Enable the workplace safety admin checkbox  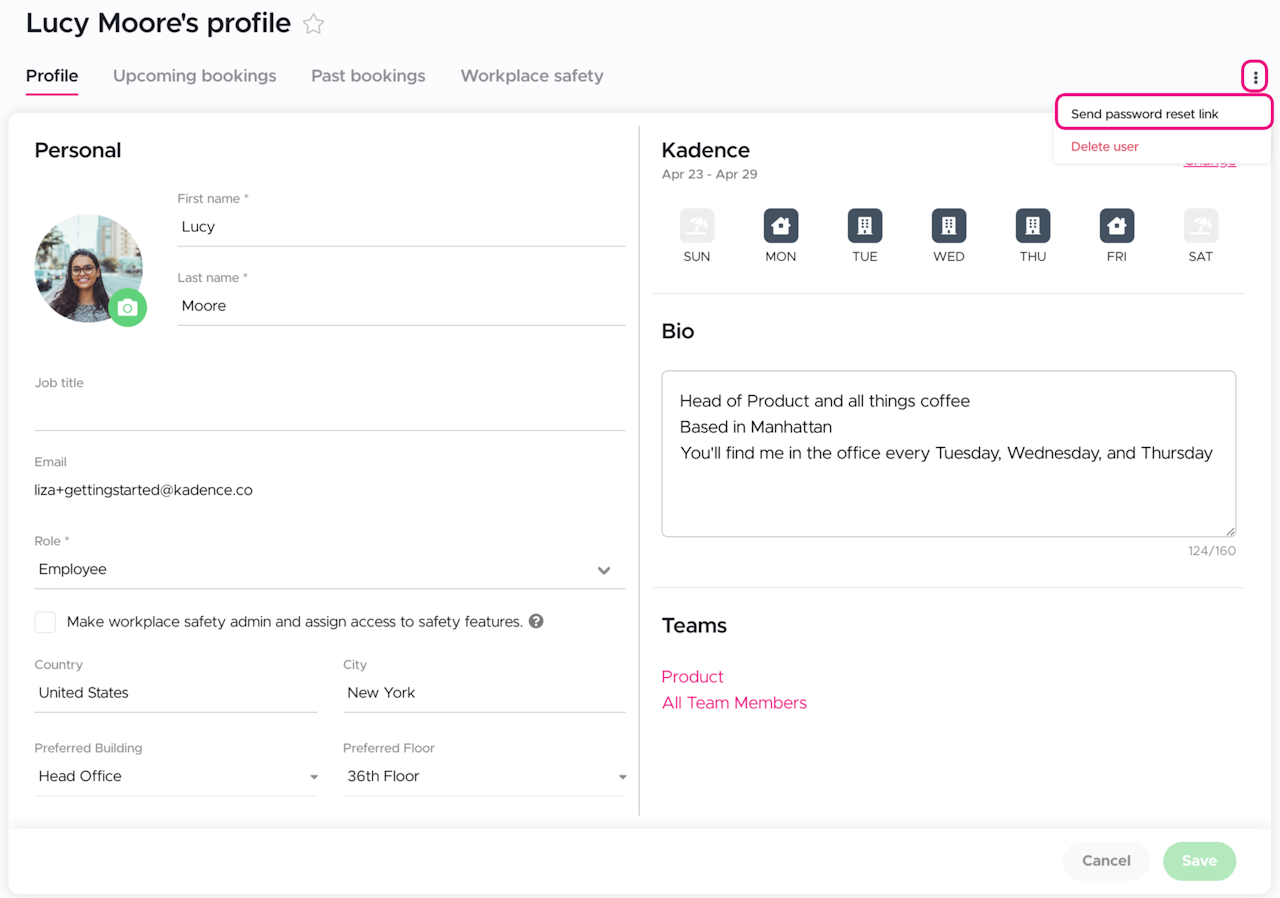(x=45, y=622)
